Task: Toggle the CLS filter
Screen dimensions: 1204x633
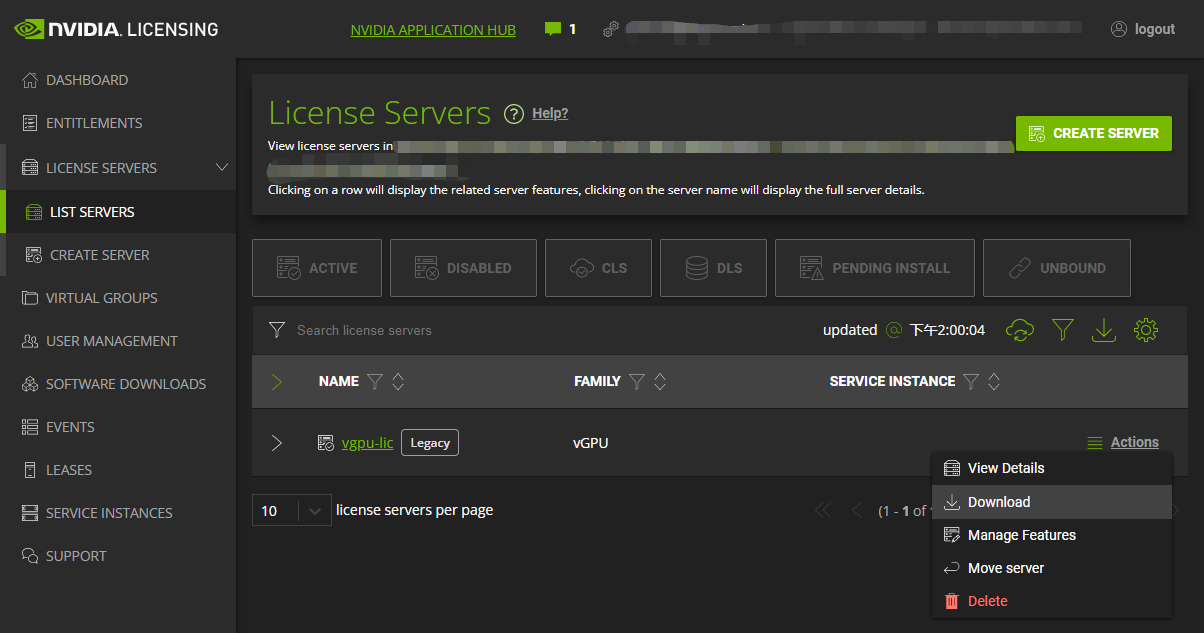Action: pyautogui.click(x=598, y=268)
